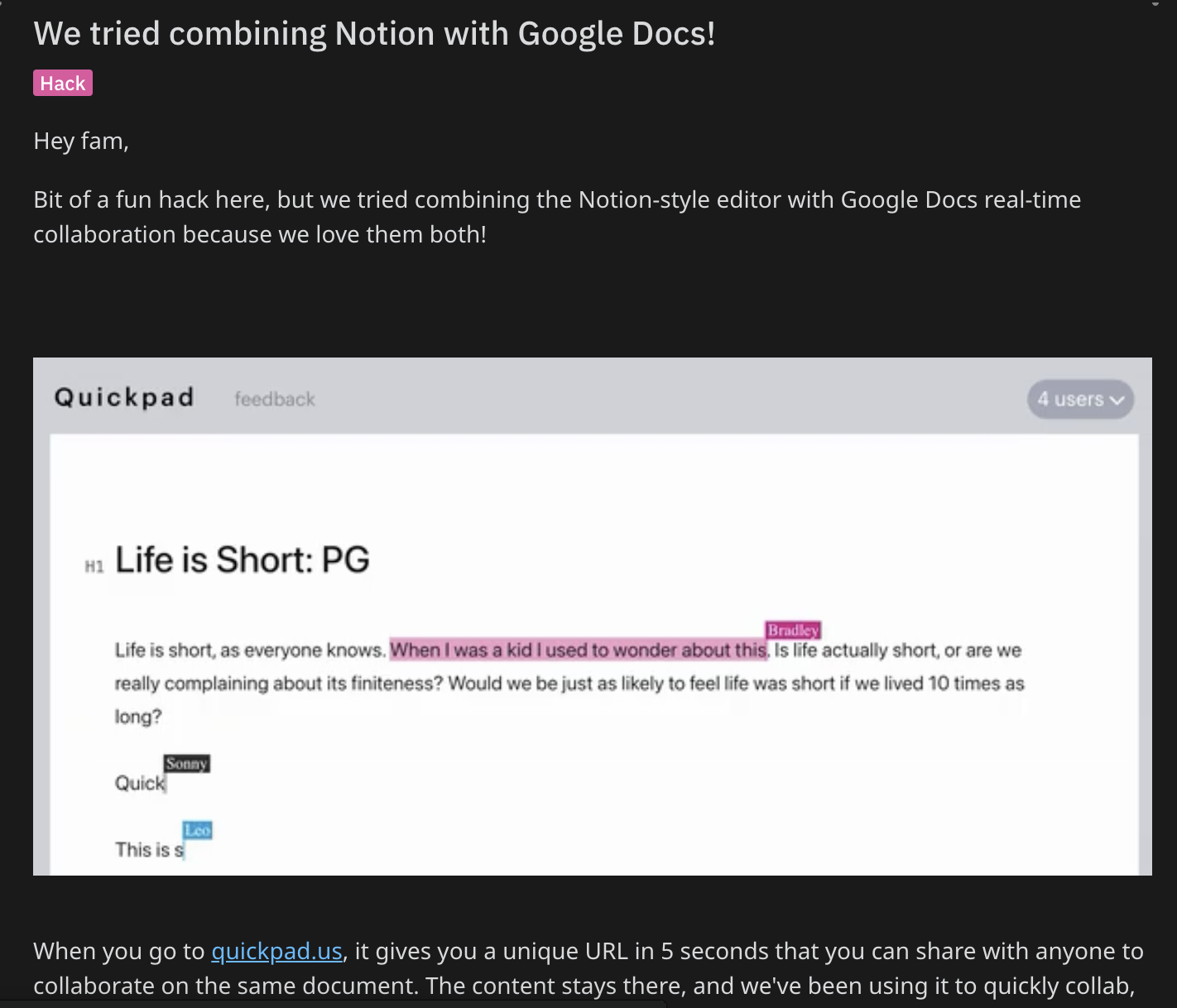The height and width of the screenshot is (1008, 1177).
Task: Click the pink highlighted sentence
Action: (578, 650)
